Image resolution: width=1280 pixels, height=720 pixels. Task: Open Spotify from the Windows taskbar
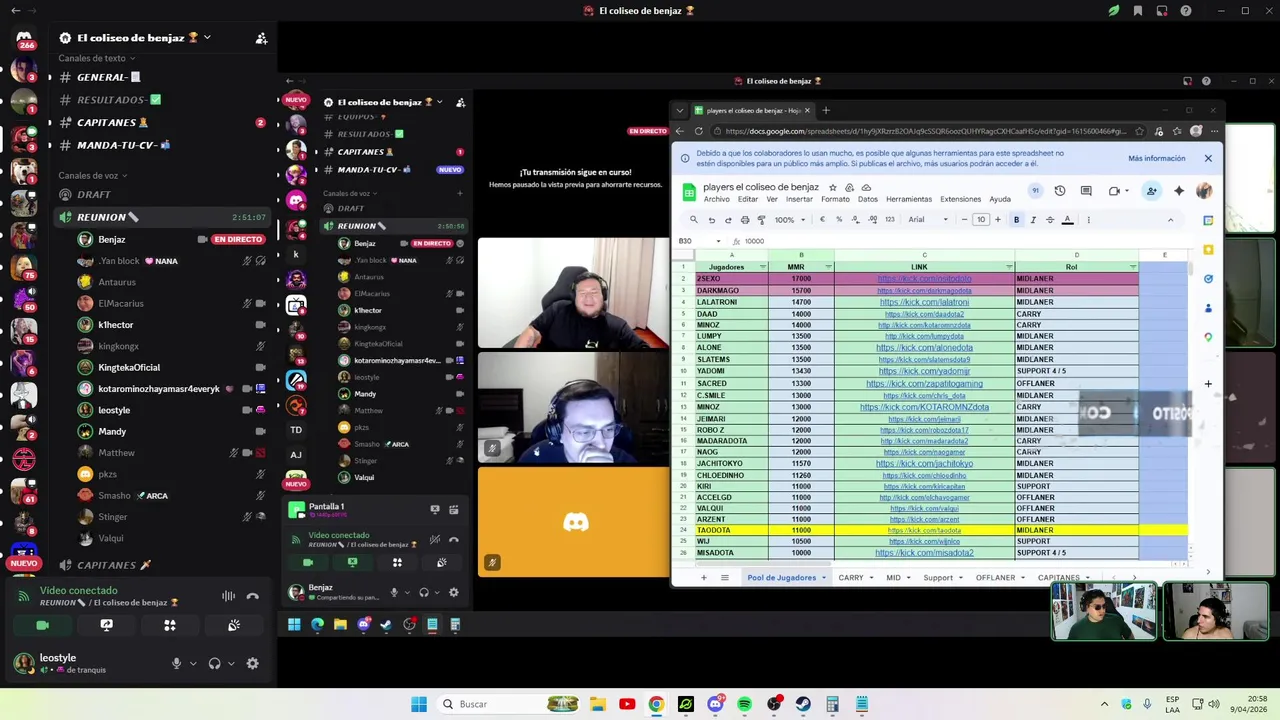[744, 704]
